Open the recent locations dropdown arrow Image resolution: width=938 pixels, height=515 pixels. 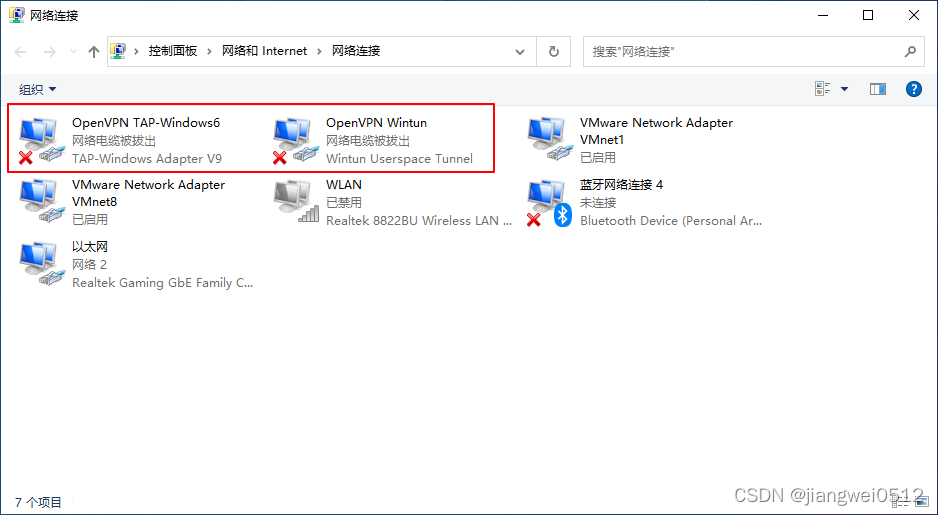pyautogui.click(x=73, y=52)
